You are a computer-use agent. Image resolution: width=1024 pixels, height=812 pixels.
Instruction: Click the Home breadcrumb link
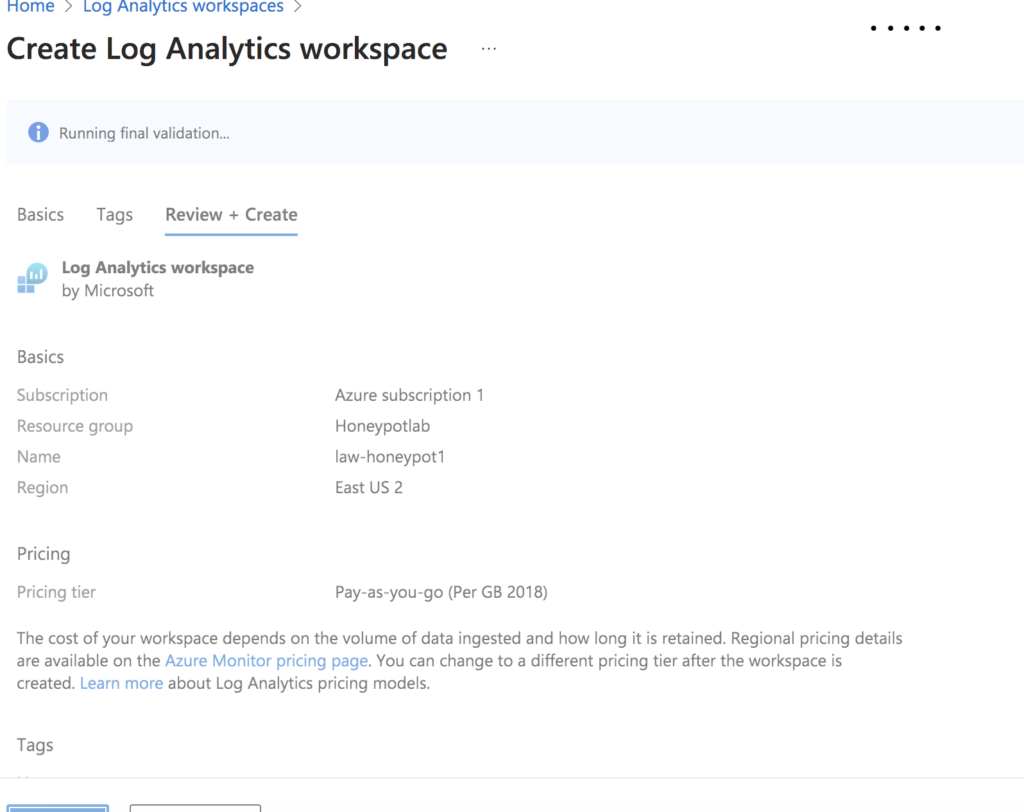click(x=31, y=7)
